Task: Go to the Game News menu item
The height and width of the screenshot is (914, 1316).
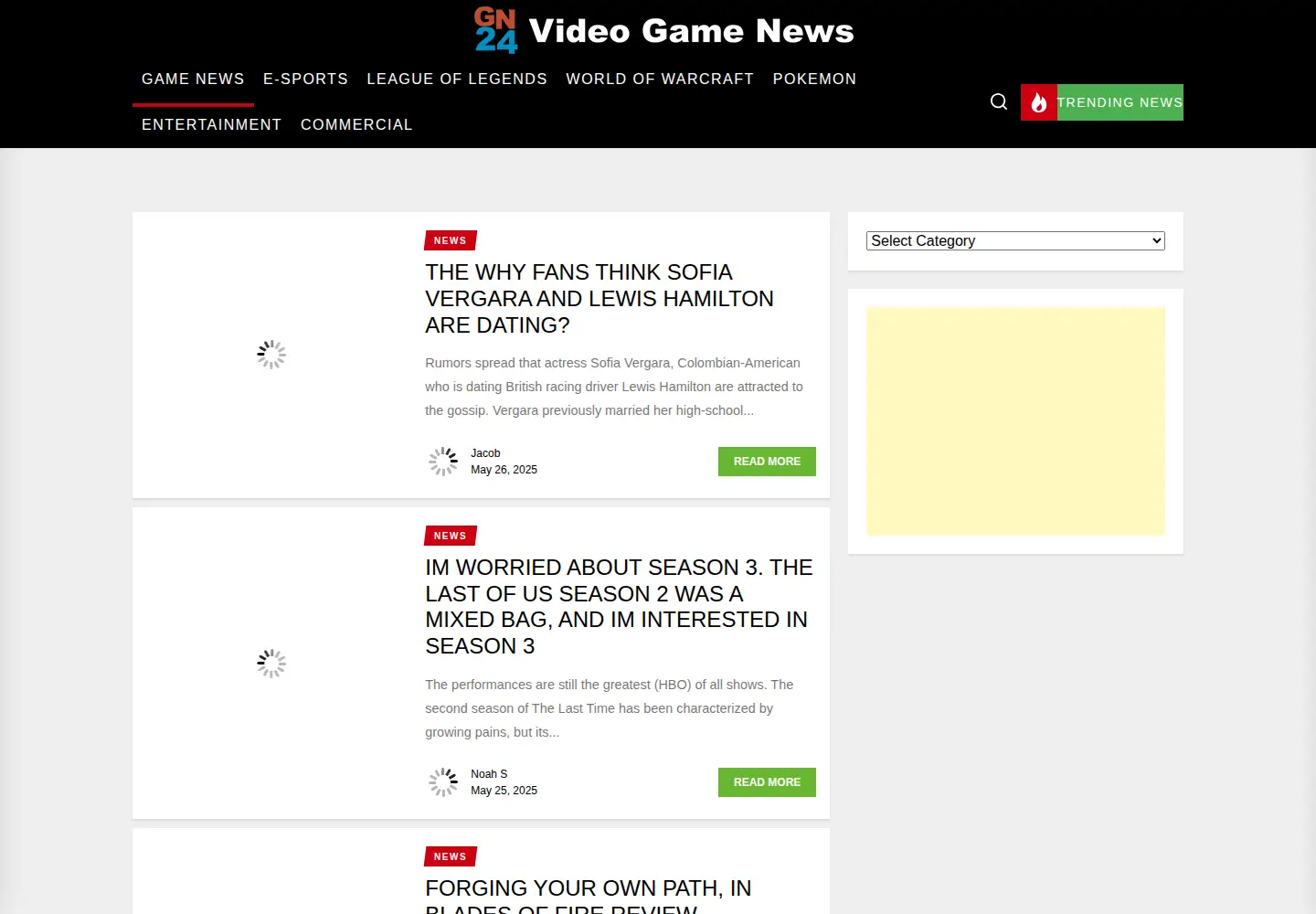Action: (193, 79)
